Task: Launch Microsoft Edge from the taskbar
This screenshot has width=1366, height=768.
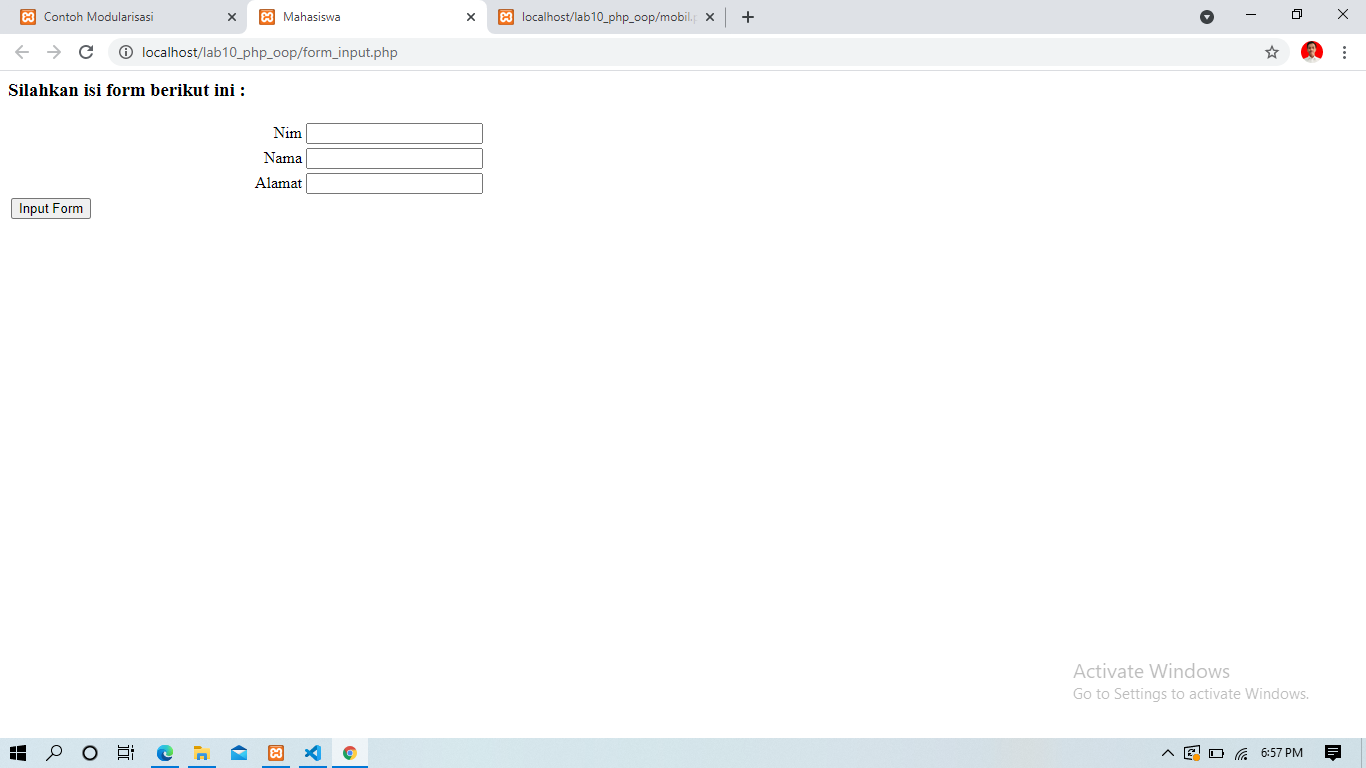Action: click(x=165, y=753)
